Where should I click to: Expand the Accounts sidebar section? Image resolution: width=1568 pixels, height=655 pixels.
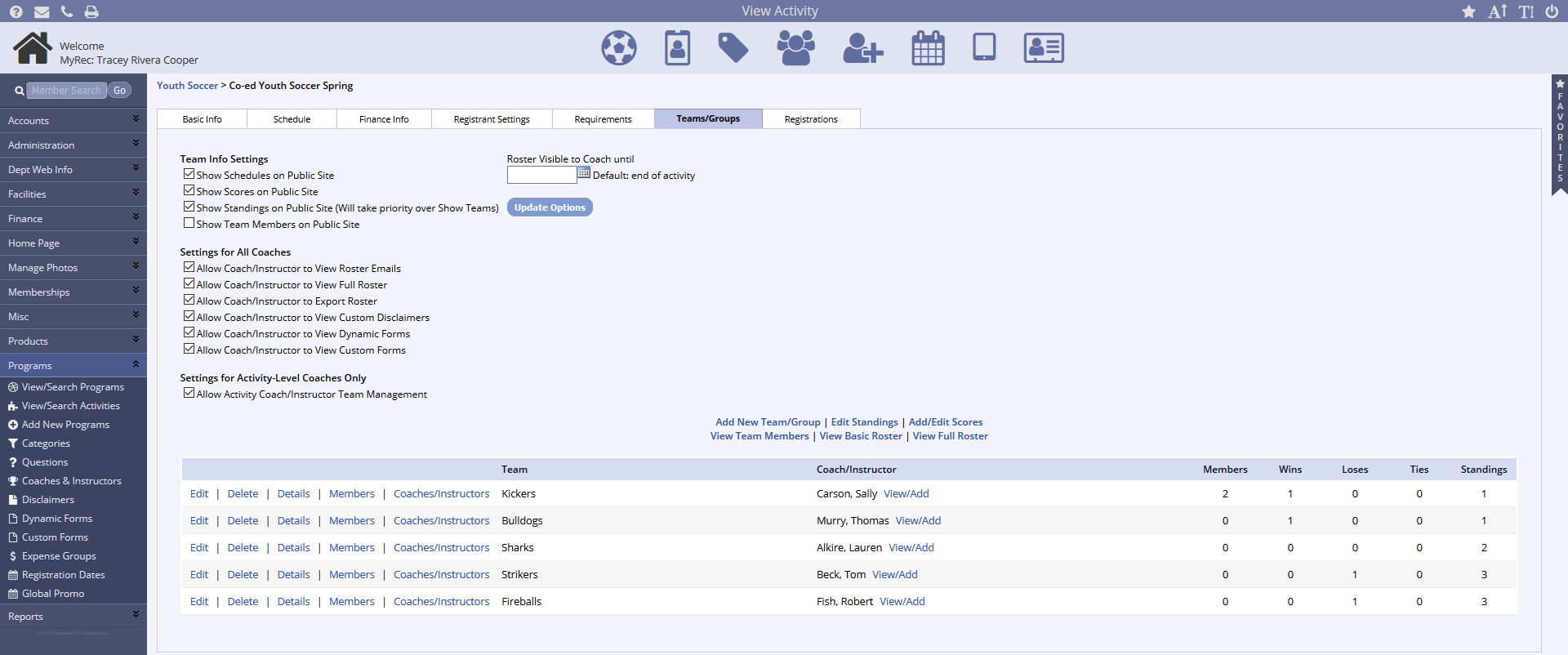tap(73, 120)
